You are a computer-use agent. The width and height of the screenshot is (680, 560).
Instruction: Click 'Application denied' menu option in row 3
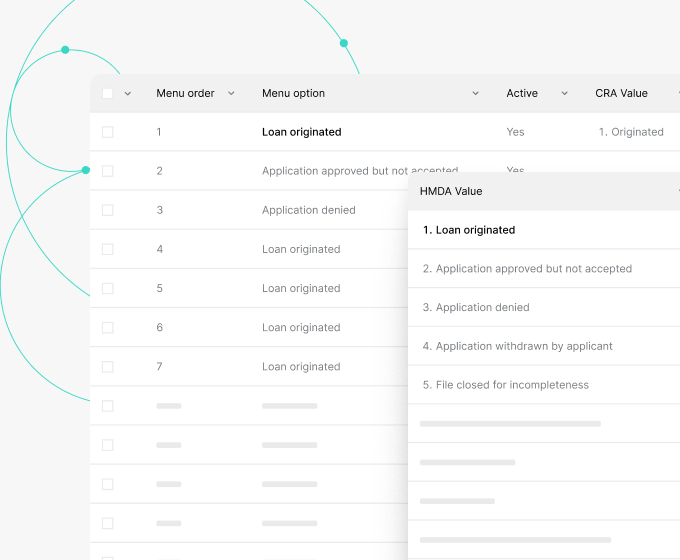coord(308,210)
